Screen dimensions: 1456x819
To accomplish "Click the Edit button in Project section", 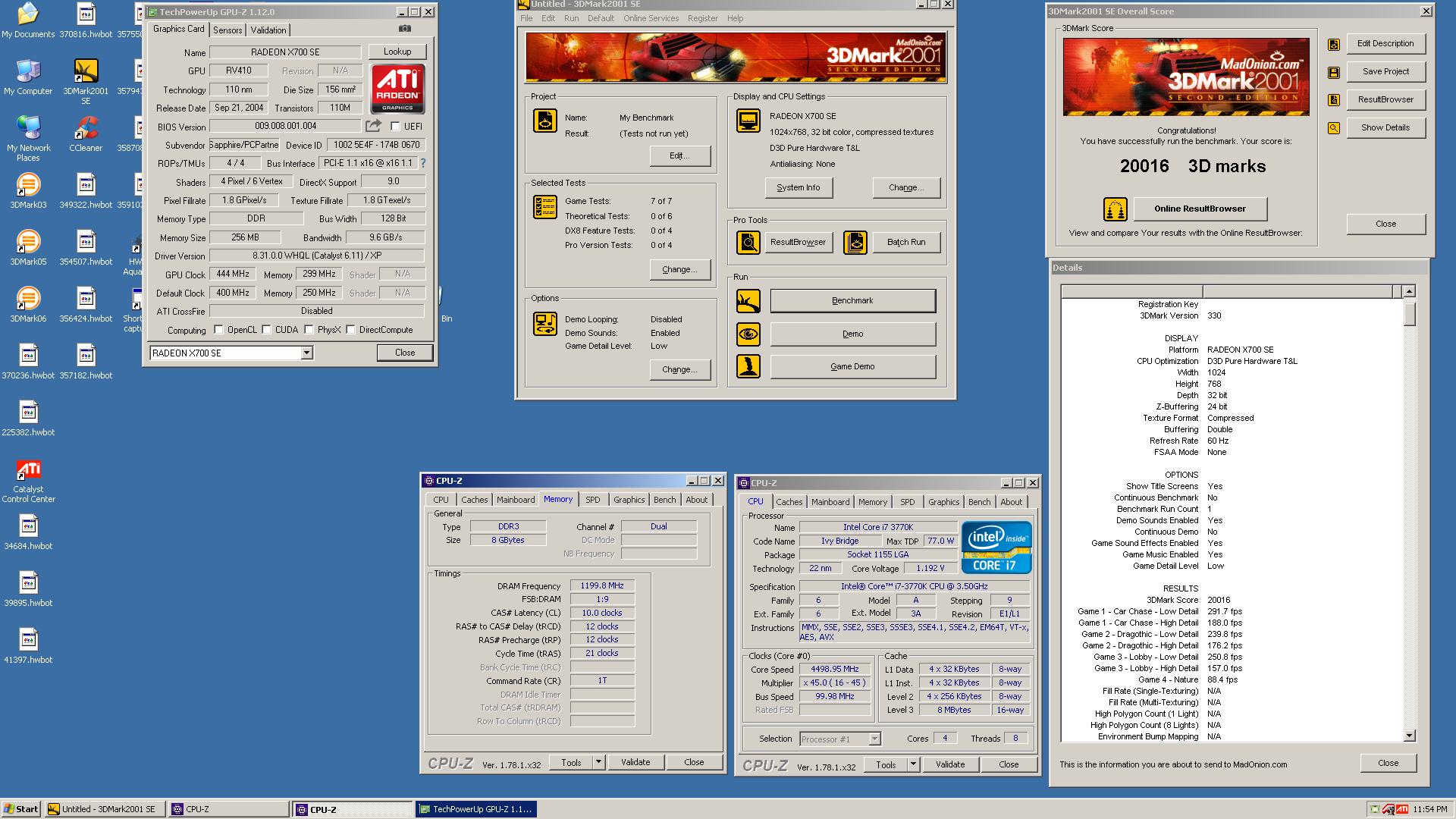I will tap(679, 156).
